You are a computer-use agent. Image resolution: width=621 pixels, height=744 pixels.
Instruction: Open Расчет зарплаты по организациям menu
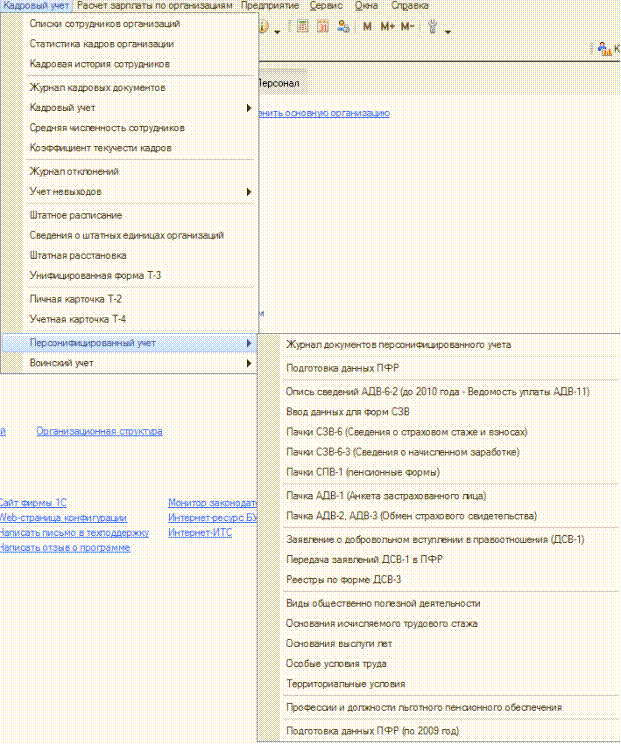(155, 6)
